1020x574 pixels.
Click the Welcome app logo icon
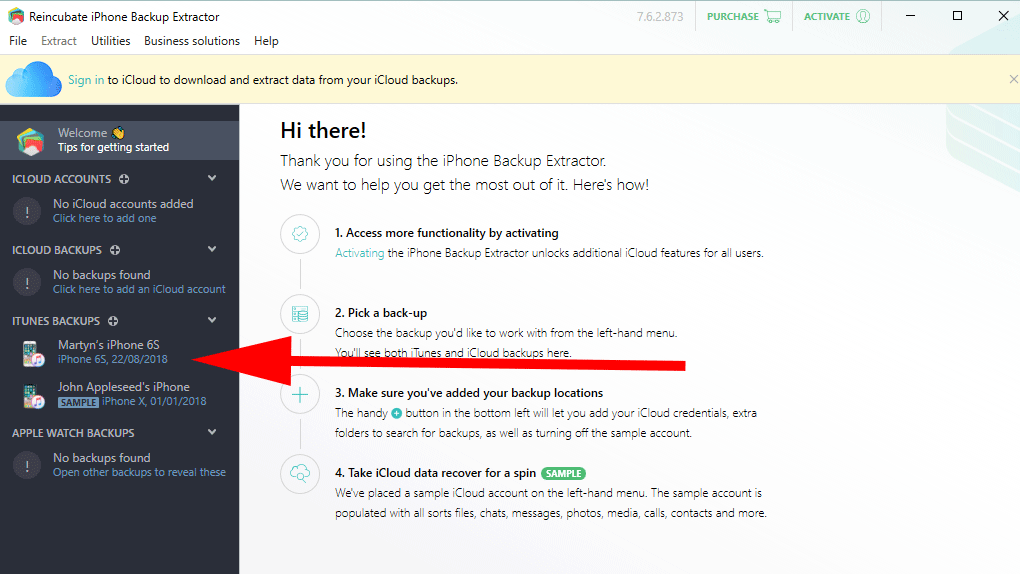click(31, 141)
